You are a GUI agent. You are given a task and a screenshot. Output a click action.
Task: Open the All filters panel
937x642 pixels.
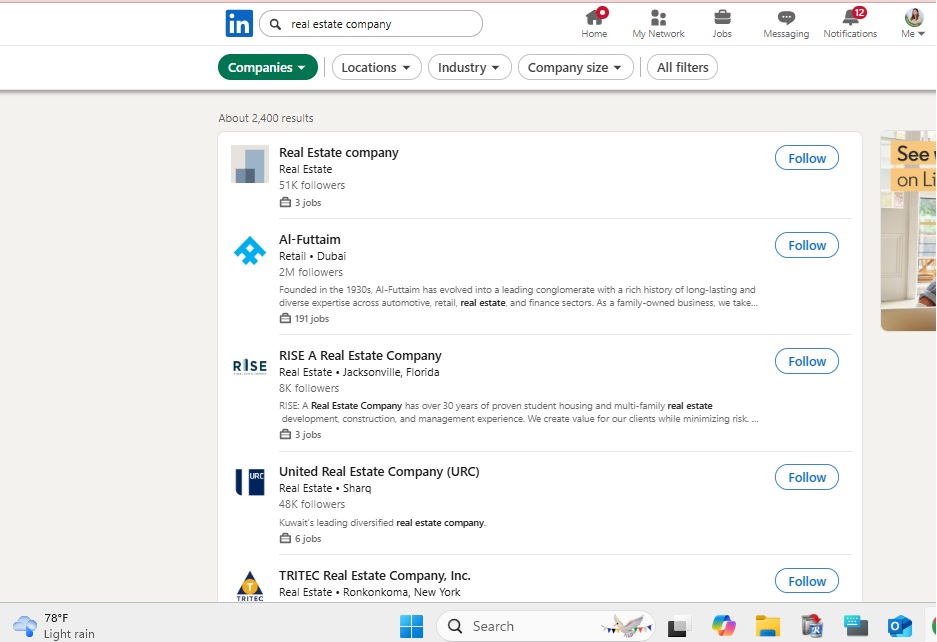[x=682, y=68]
